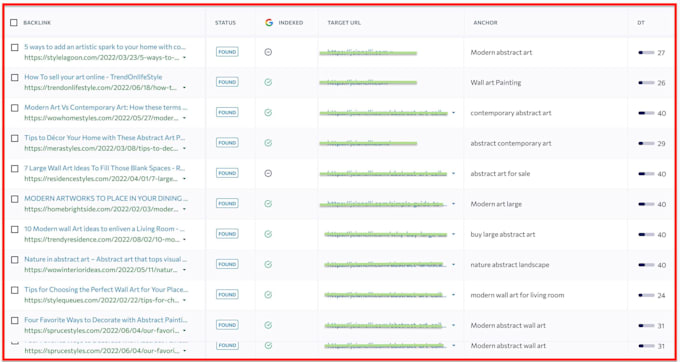Open 'How To sell your art online' link
The height and width of the screenshot is (362, 680).
pyautogui.click(x=93, y=77)
